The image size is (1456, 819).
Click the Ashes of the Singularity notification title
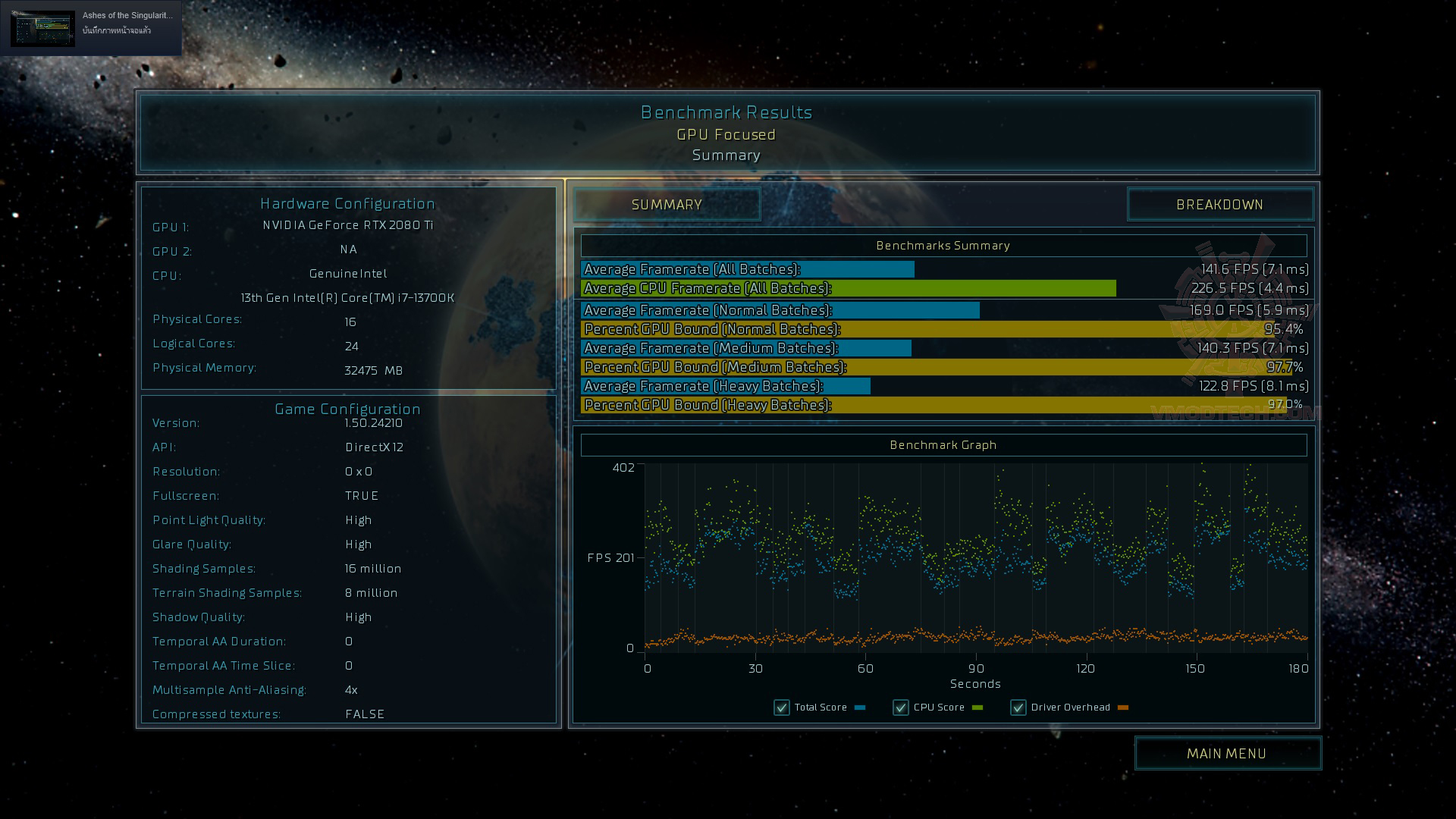127,15
